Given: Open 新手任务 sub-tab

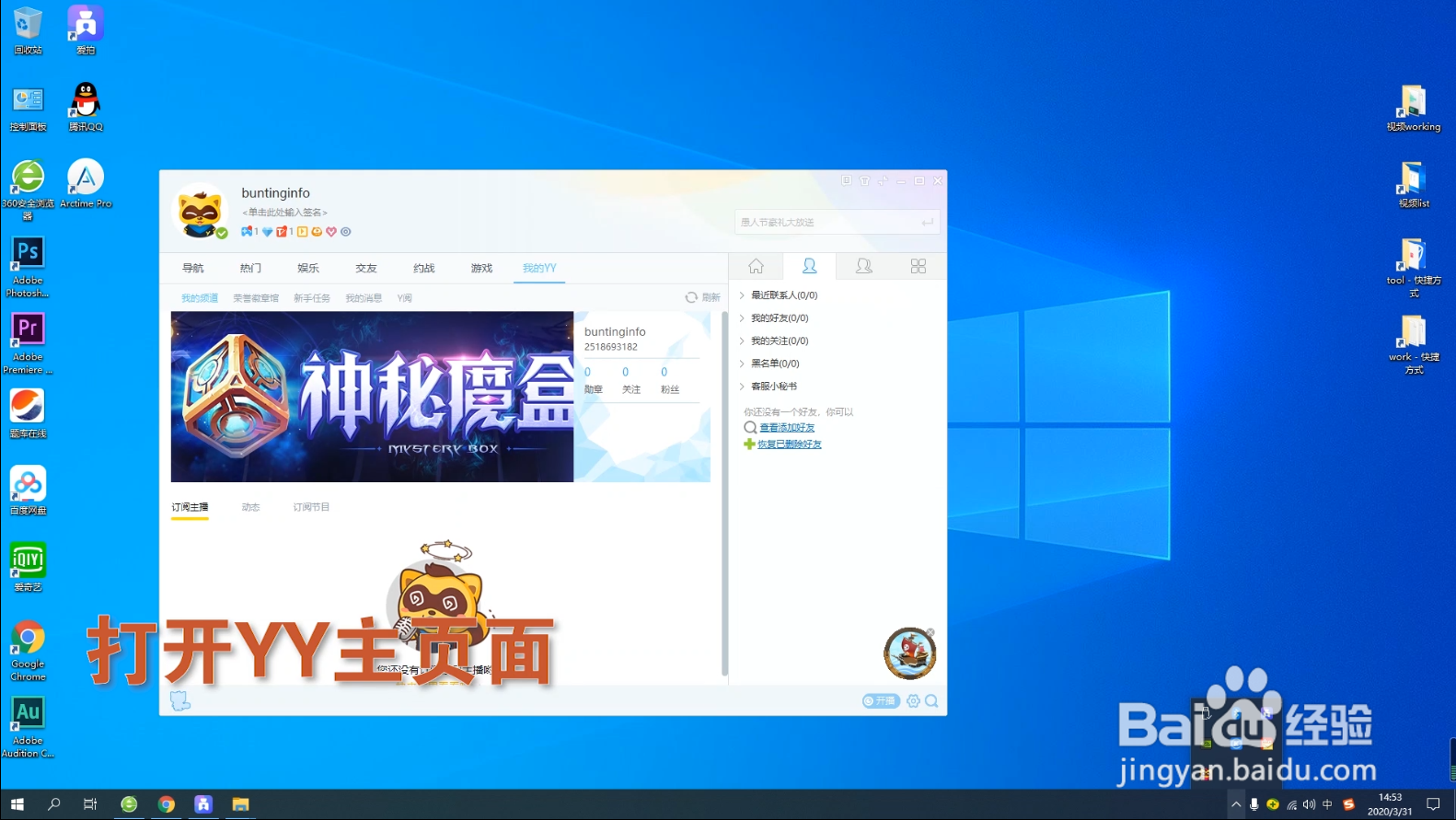Looking at the screenshot, I should point(312,298).
